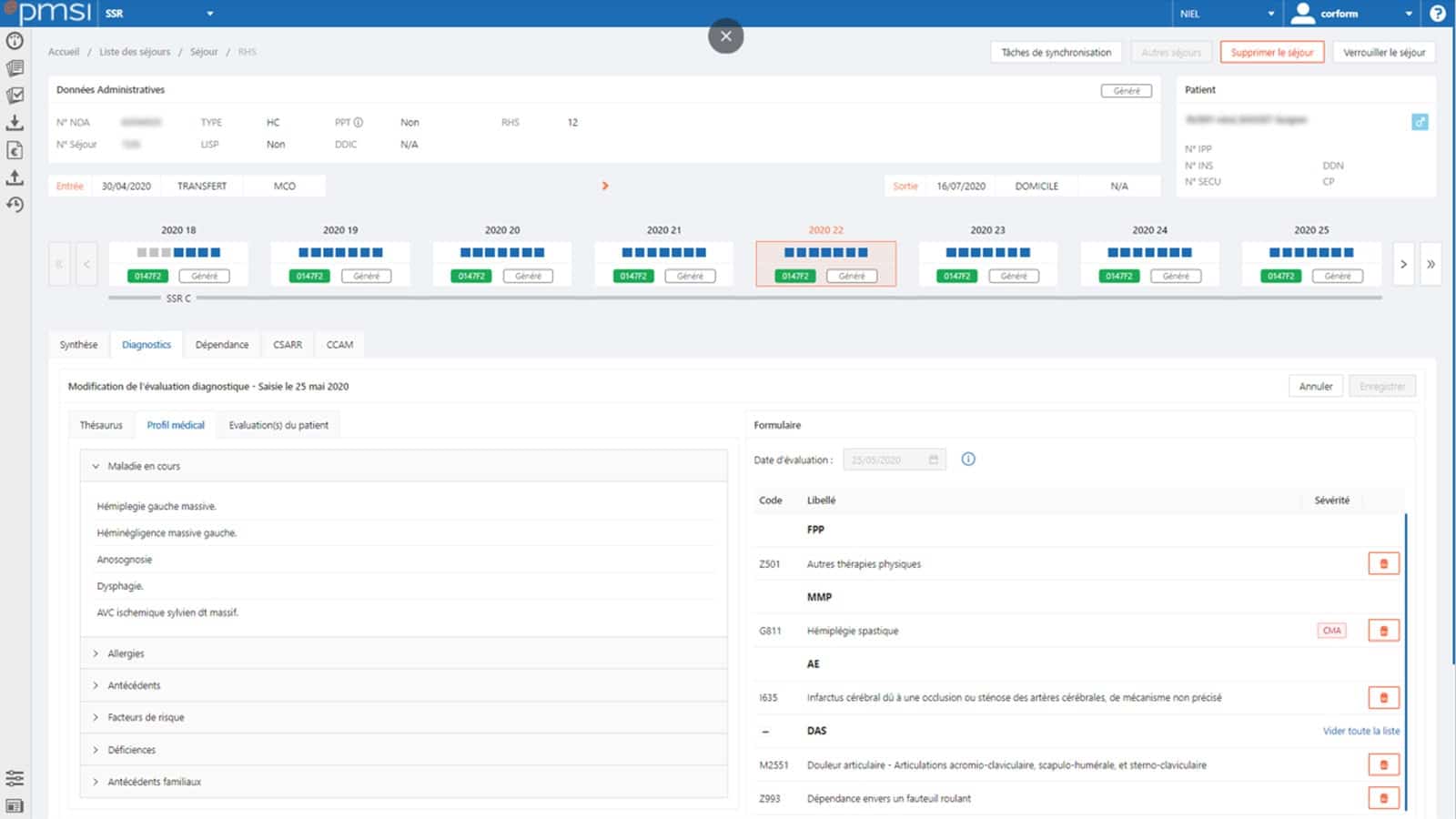1456x819 pixels.
Task: Click Vider toute la liste link
Action: tap(1361, 731)
